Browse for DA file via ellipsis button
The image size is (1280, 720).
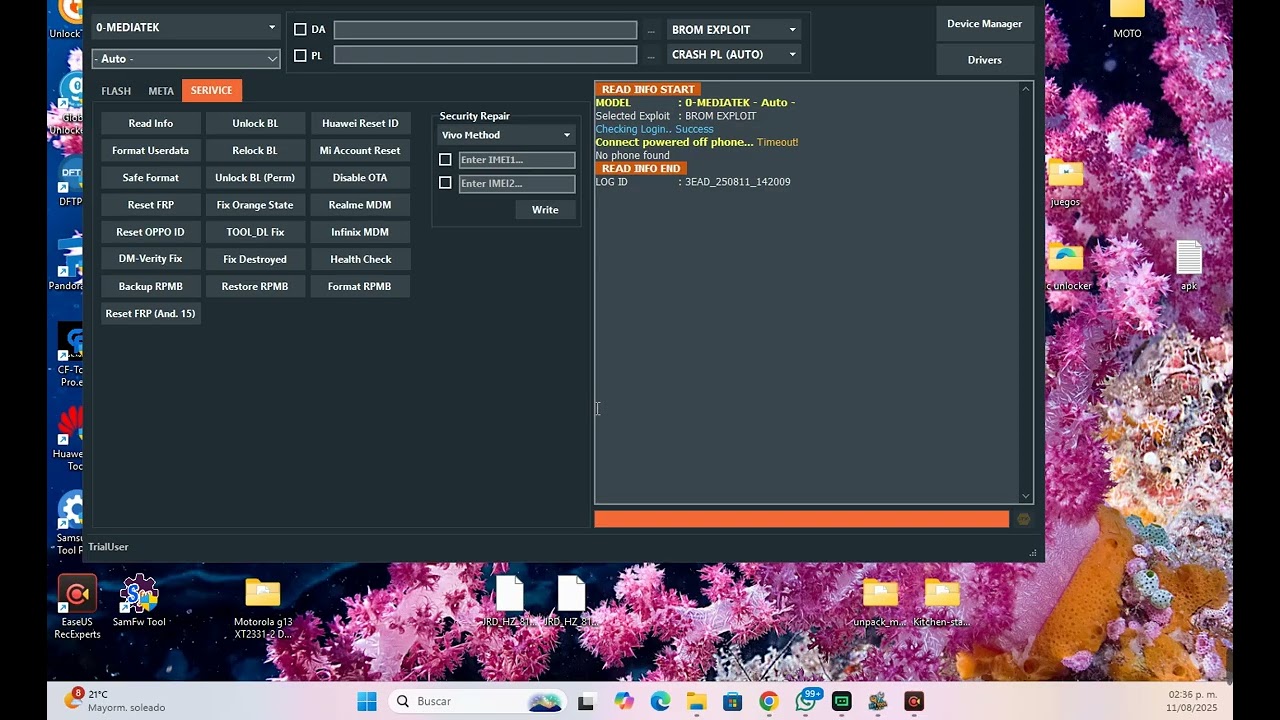(651, 30)
